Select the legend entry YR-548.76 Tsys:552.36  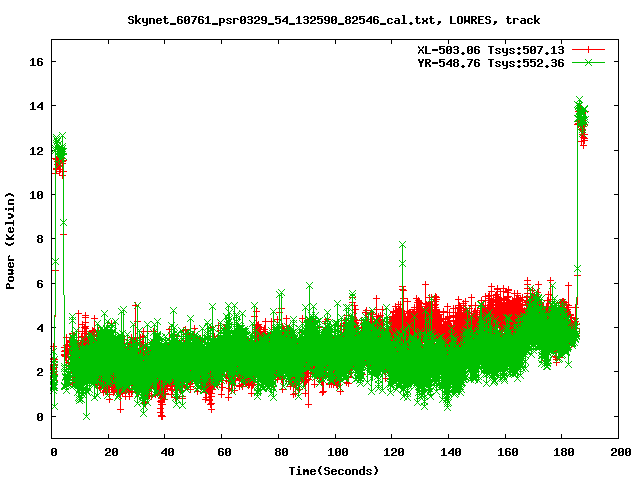coord(491,63)
